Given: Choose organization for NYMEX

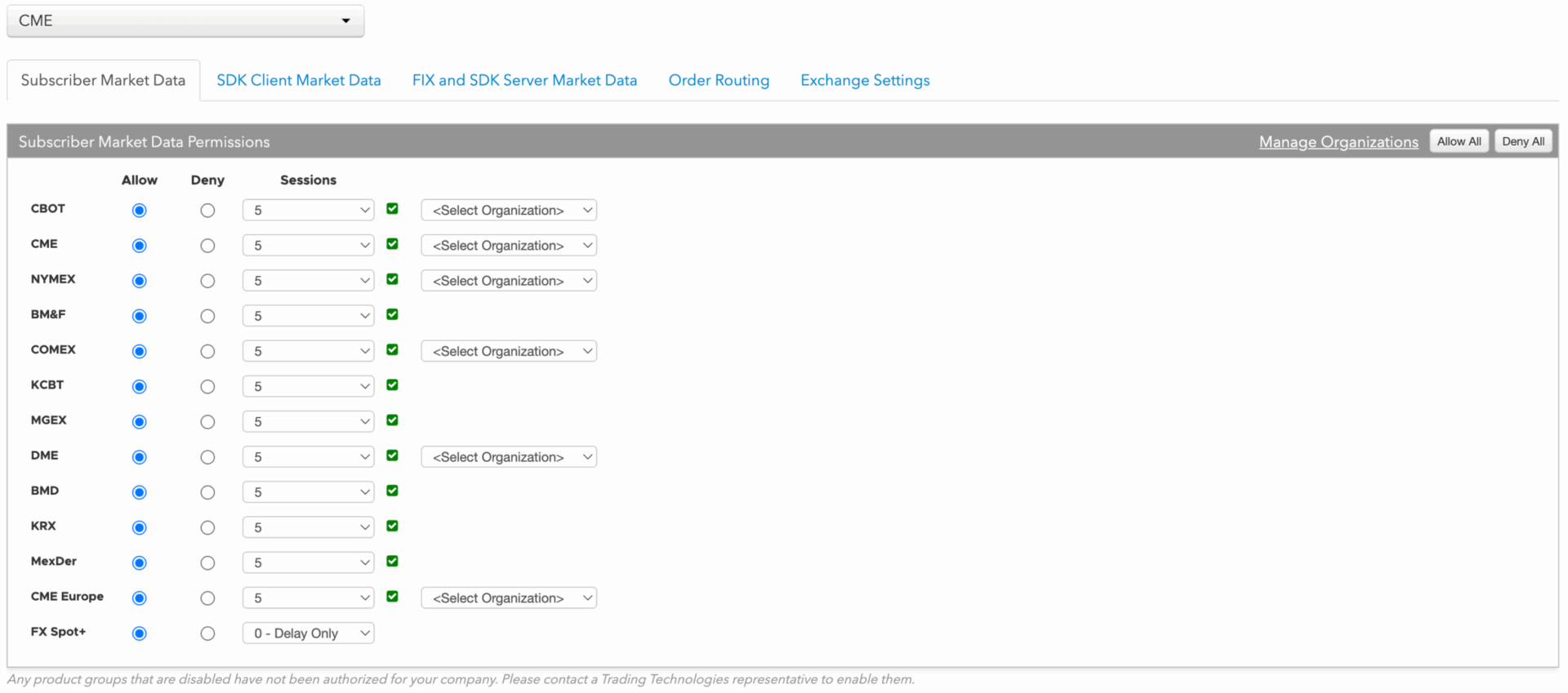Looking at the screenshot, I should pos(509,280).
